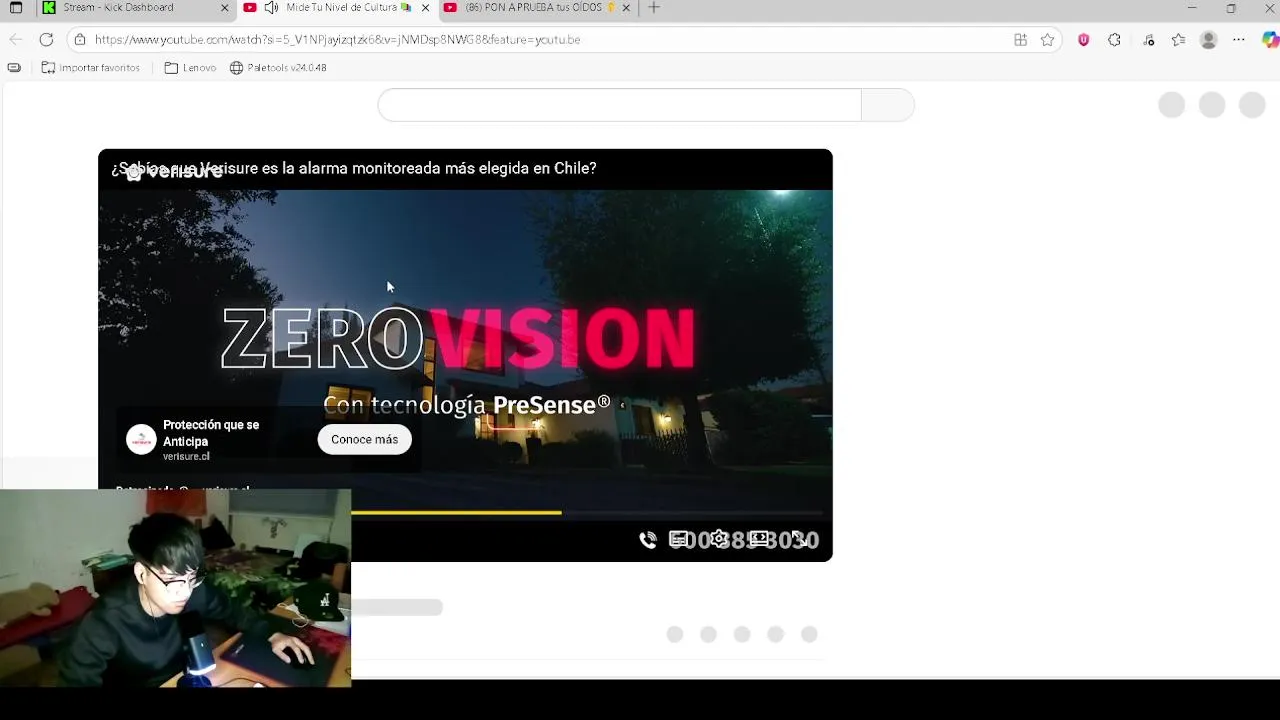This screenshot has height=720, width=1280.
Task: Close the PON A PRUEBA tus OÍDOS tab
Action: tap(626, 8)
